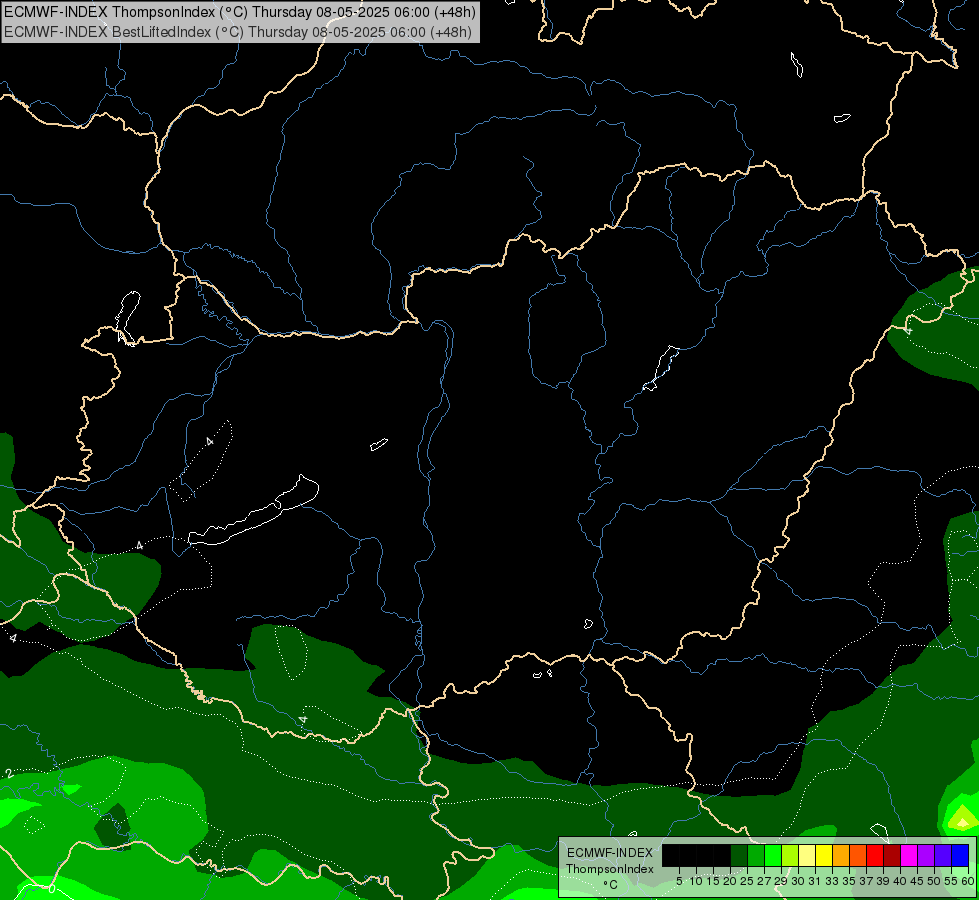Click legend tick value 60

tap(968, 881)
